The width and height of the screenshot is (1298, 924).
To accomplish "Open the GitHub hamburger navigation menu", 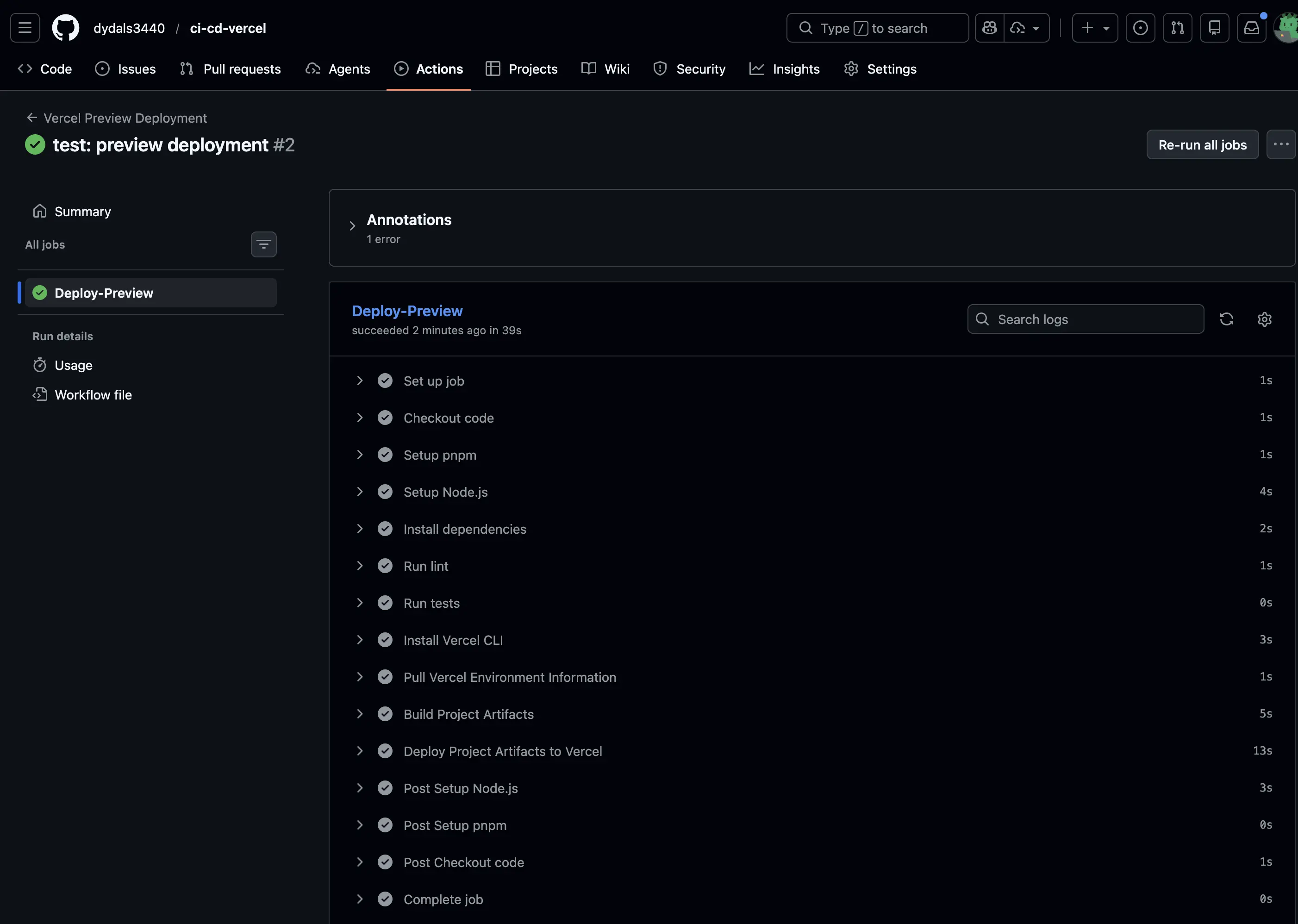I will [25, 27].
